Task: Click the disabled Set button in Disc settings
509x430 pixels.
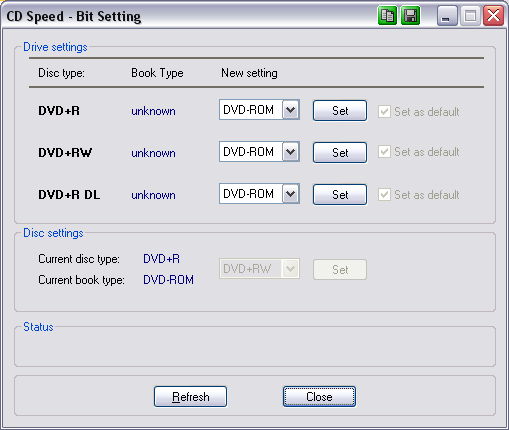Action: click(x=340, y=270)
